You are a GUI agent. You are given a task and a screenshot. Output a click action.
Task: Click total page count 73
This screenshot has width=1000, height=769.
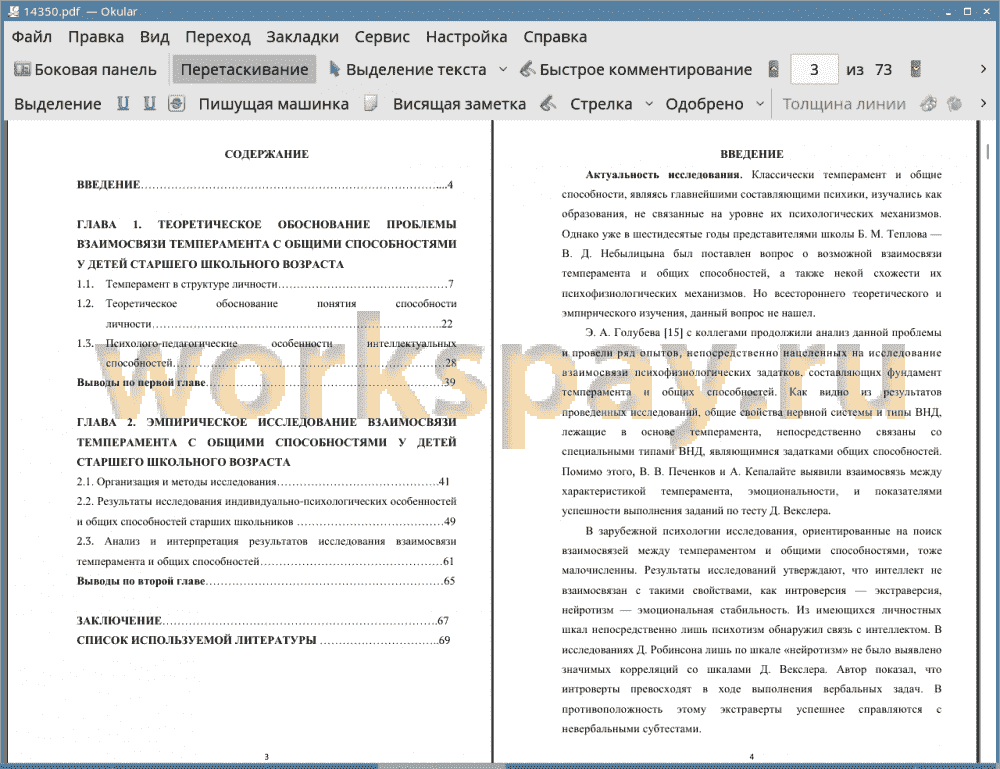[x=883, y=70]
